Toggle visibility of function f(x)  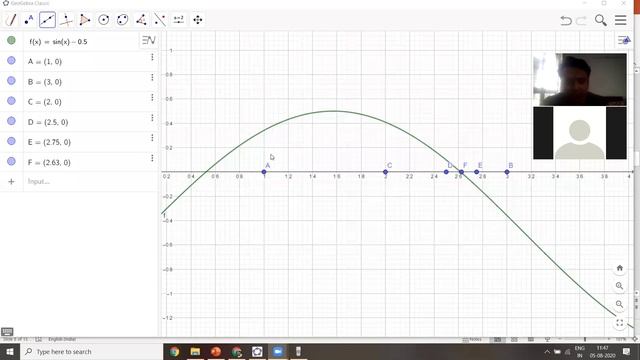tap(11, 40)
